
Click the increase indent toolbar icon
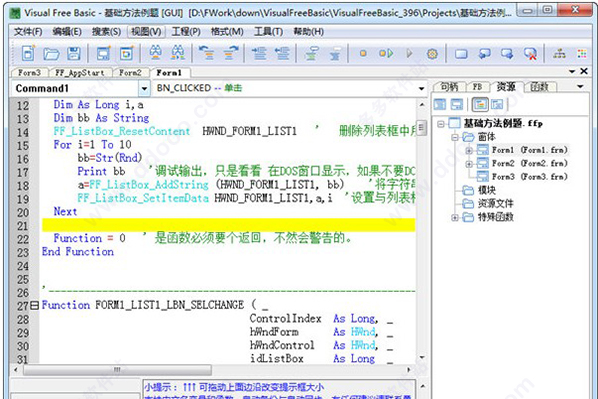(x=259, y=53)
